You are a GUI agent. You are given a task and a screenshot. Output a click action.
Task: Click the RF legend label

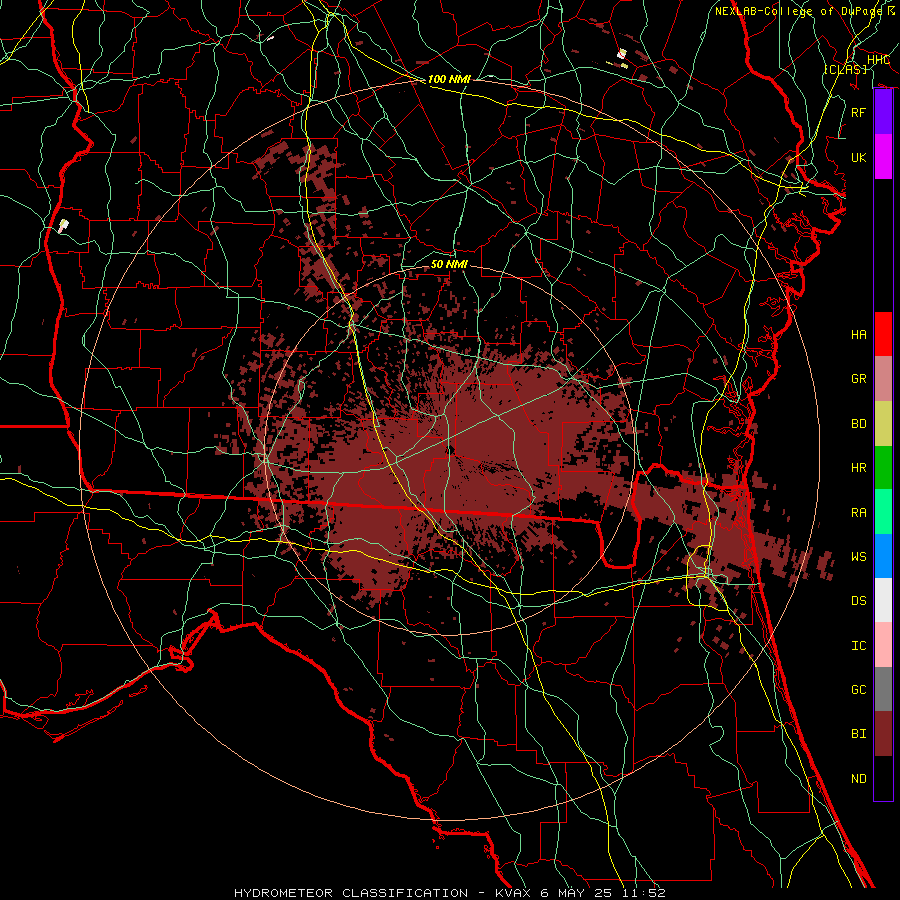point(858,112)
